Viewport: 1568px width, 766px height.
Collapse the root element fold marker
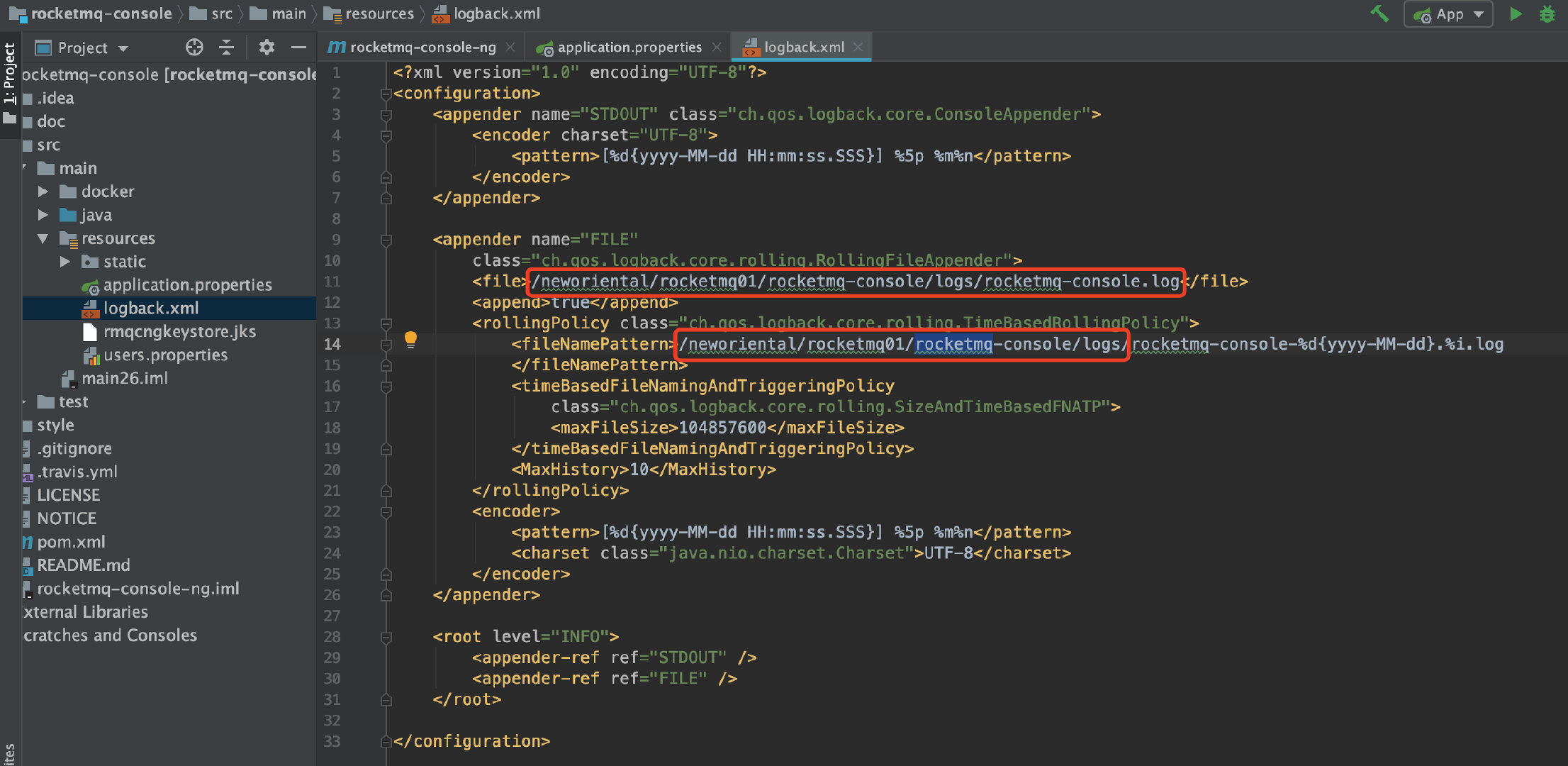click(386, 637)
